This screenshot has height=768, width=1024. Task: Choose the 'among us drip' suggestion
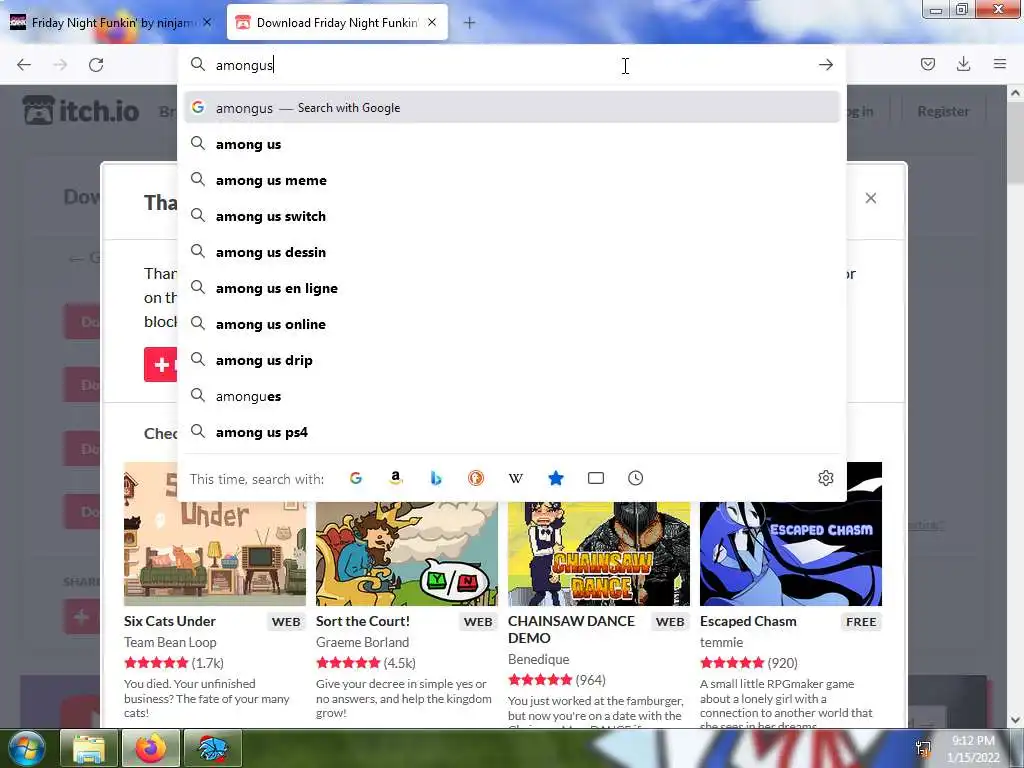tap(511, 359)
